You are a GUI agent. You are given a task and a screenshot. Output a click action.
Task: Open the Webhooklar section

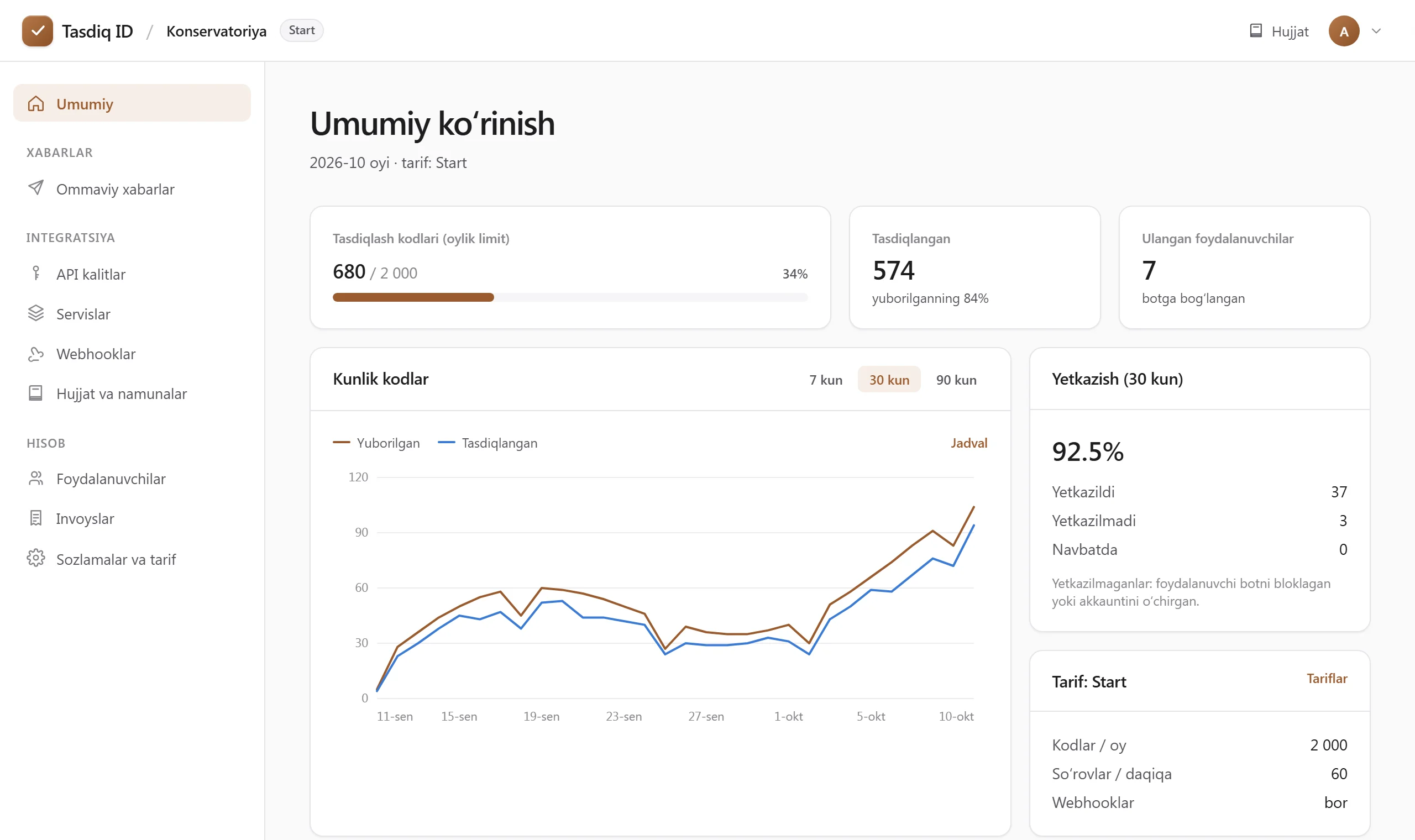tap(132, 354)
